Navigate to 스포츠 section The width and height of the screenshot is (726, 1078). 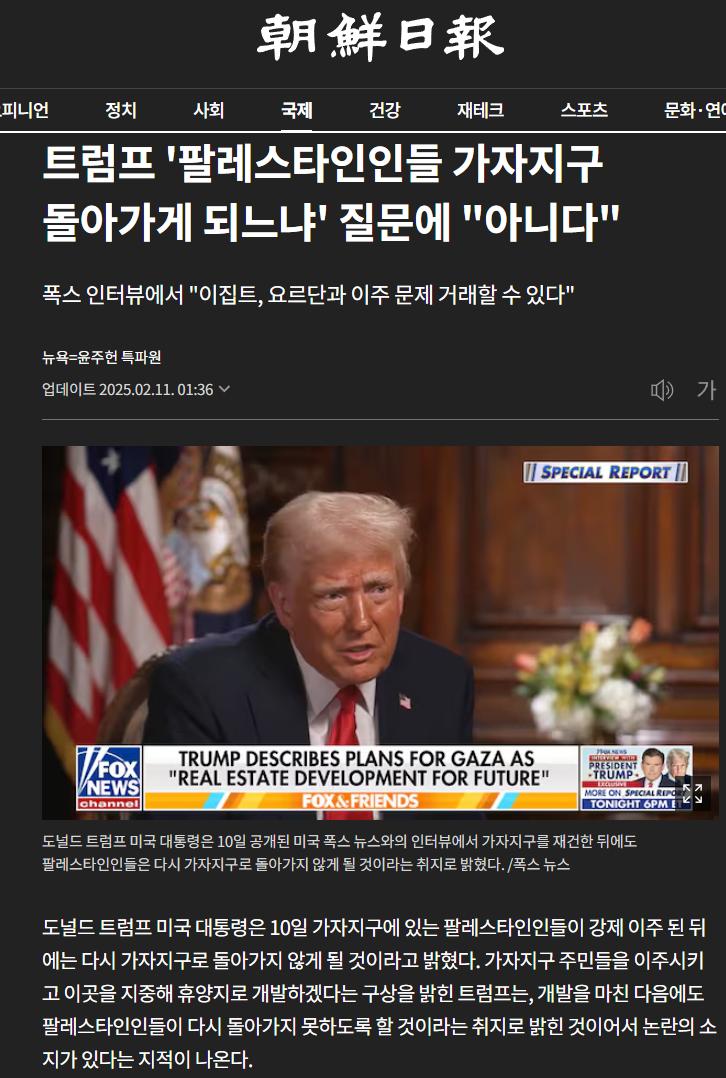tap(584, 110)
